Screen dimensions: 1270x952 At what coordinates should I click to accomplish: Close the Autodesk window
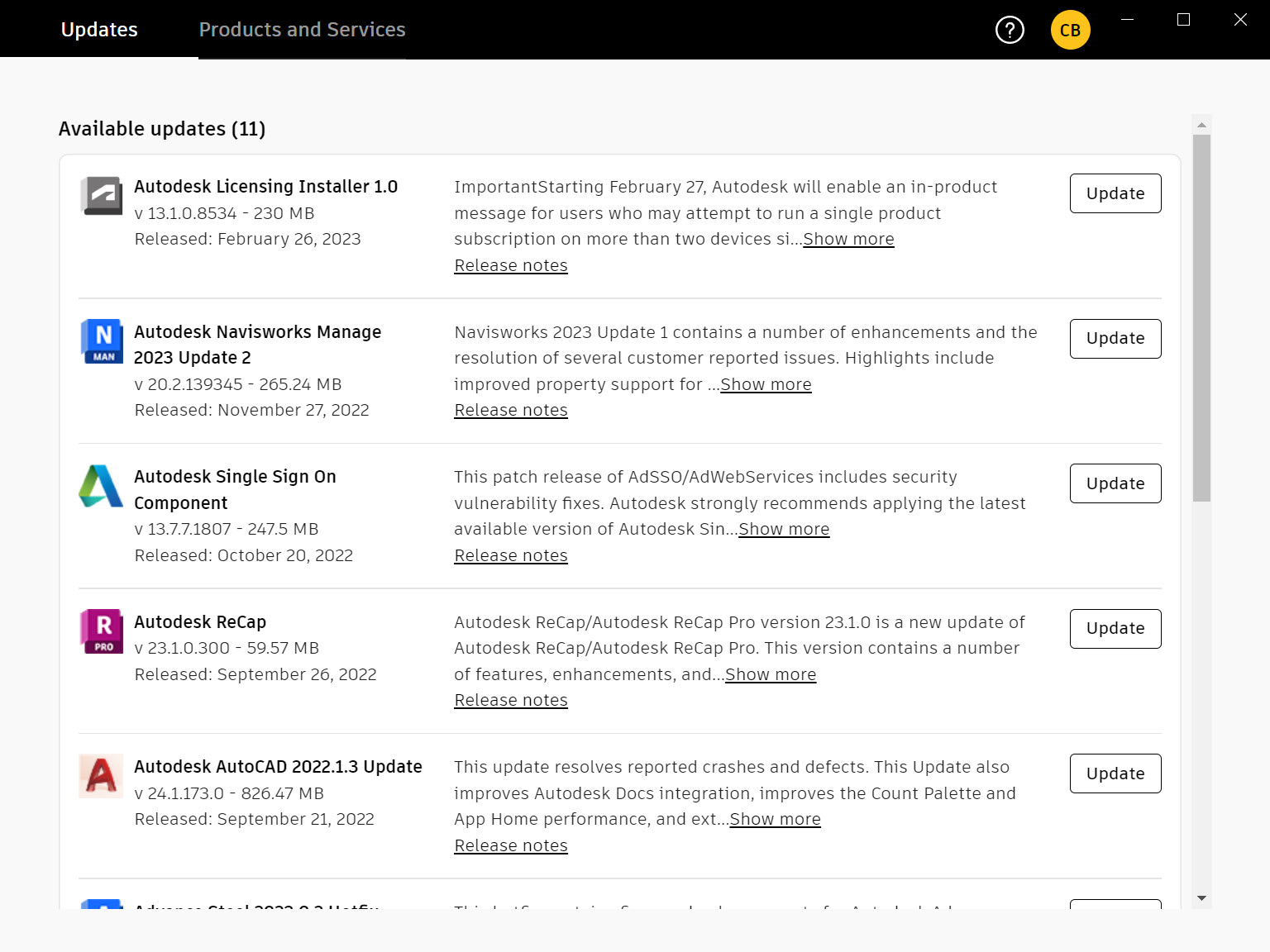(x=1240, y=20)
